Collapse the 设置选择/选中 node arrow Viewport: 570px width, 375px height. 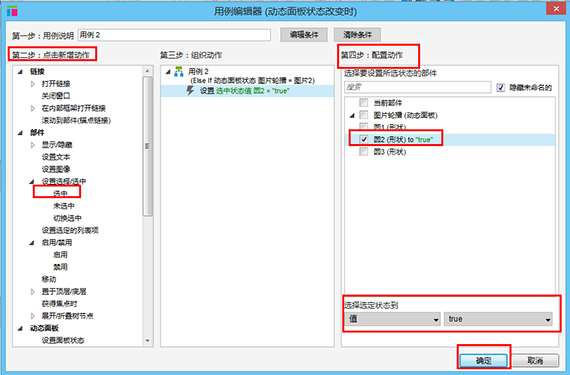point(32,181)
